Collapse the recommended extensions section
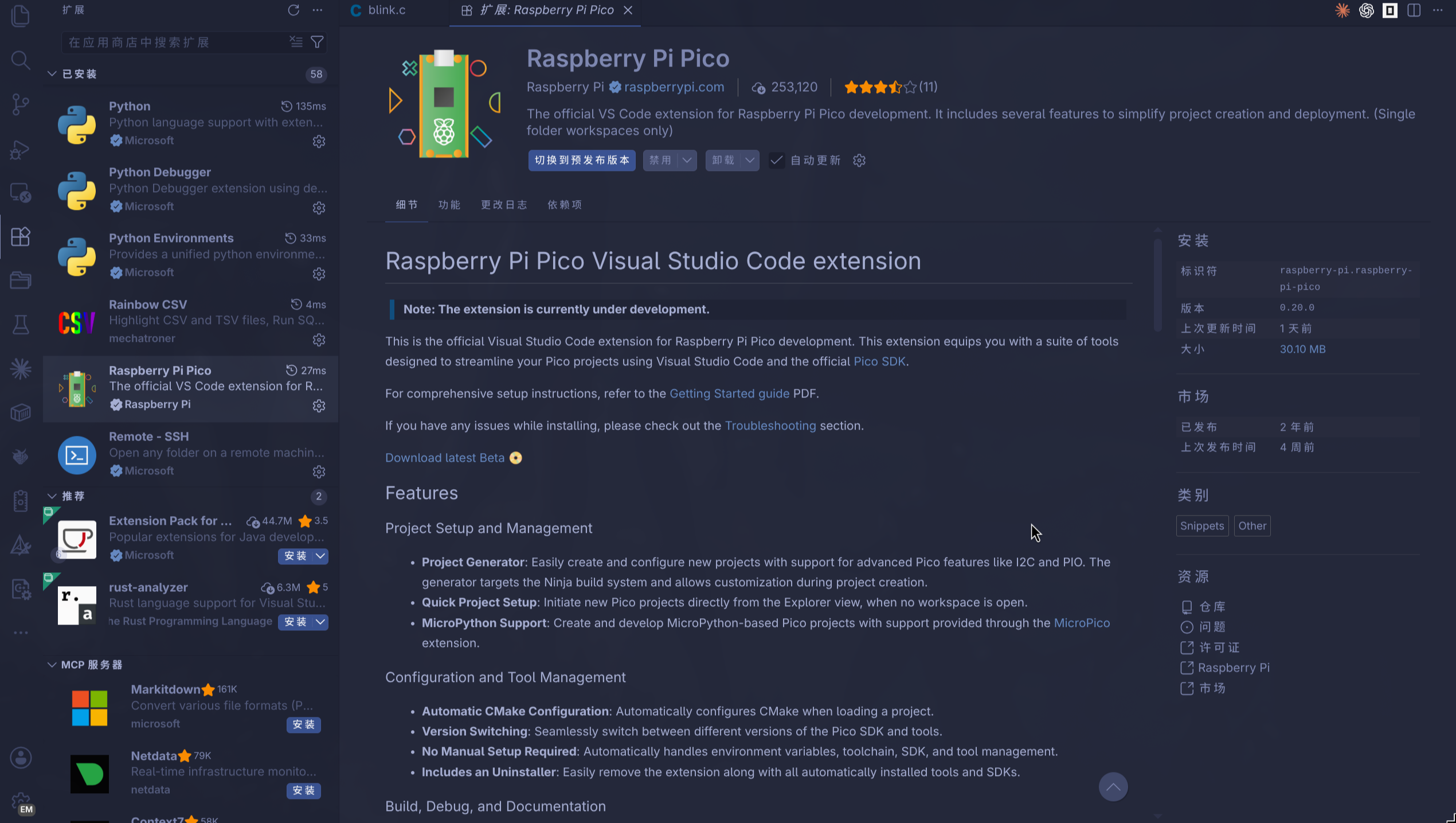Image resolution: width=1456 pixels, height=823 pixels. pyautogui.click(x=52, y=496)
